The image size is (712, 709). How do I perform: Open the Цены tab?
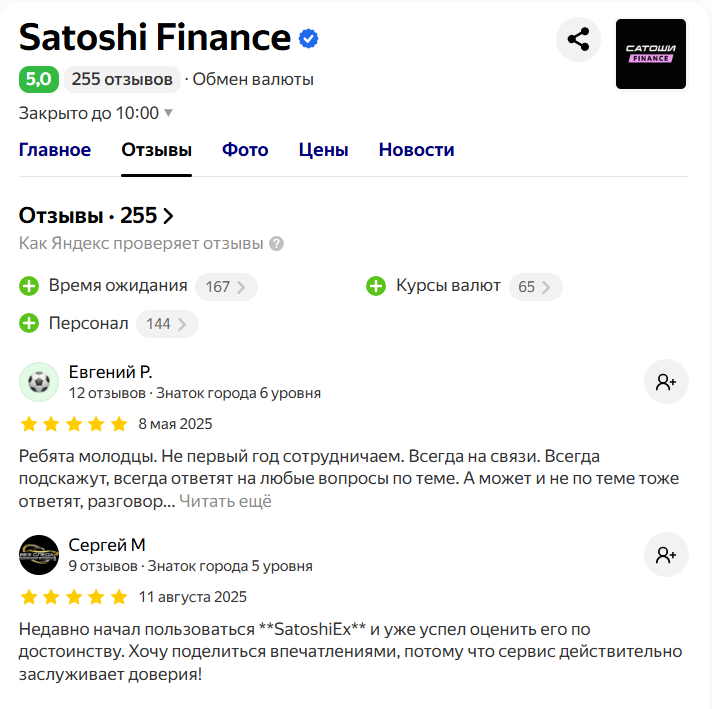click(323, 150)
